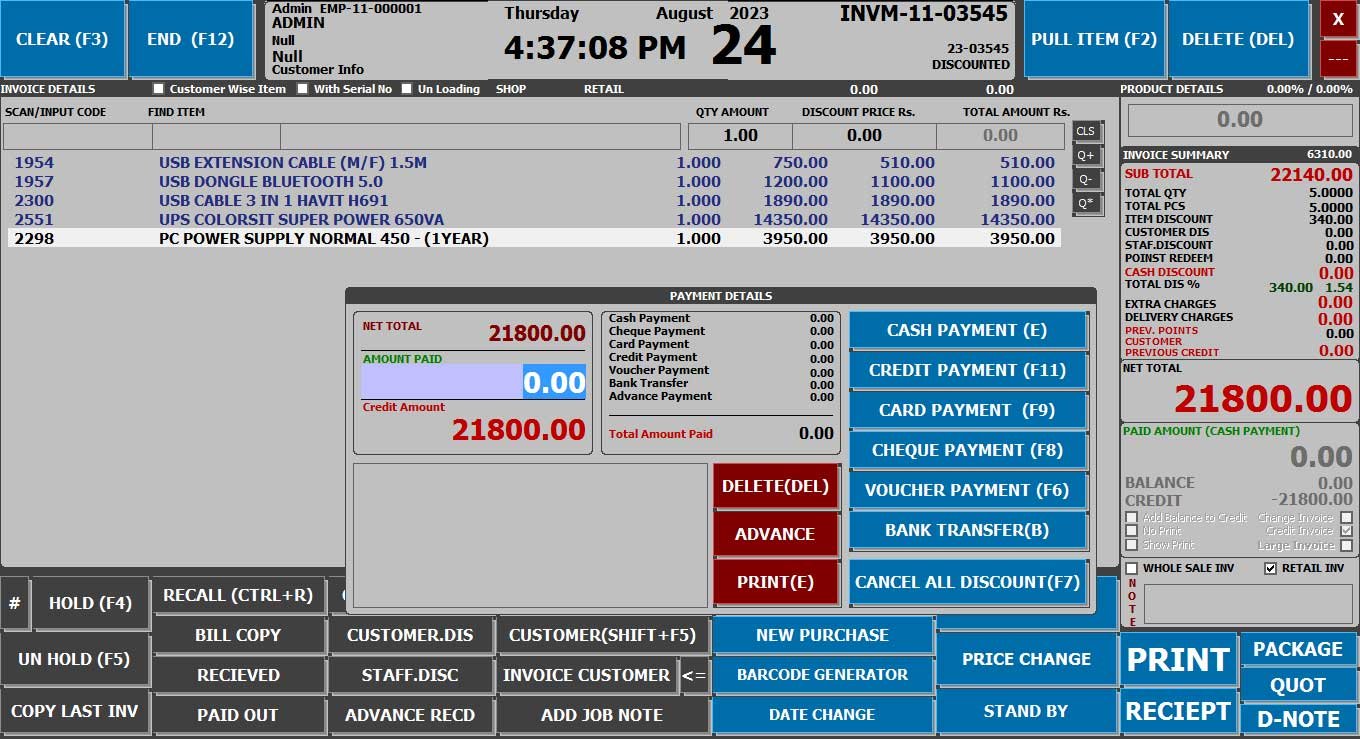
Task: Click the Q* quantity multiply button
Action: pyautogui.click(x=1085, y=203)
